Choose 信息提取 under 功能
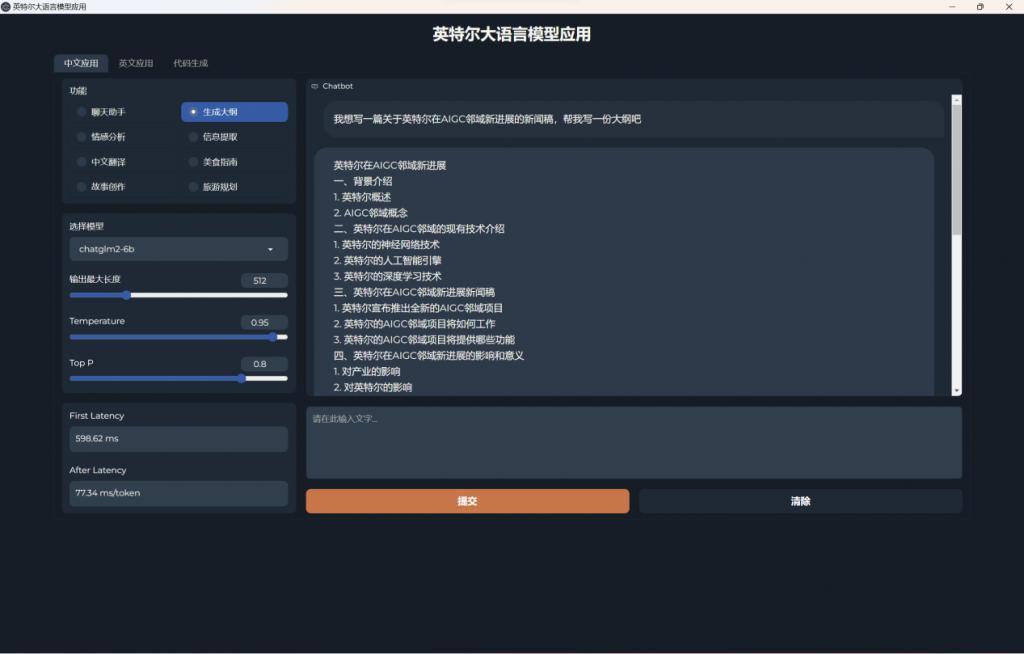The height and width of the screenshot is (654, 1024). [227, 136]
